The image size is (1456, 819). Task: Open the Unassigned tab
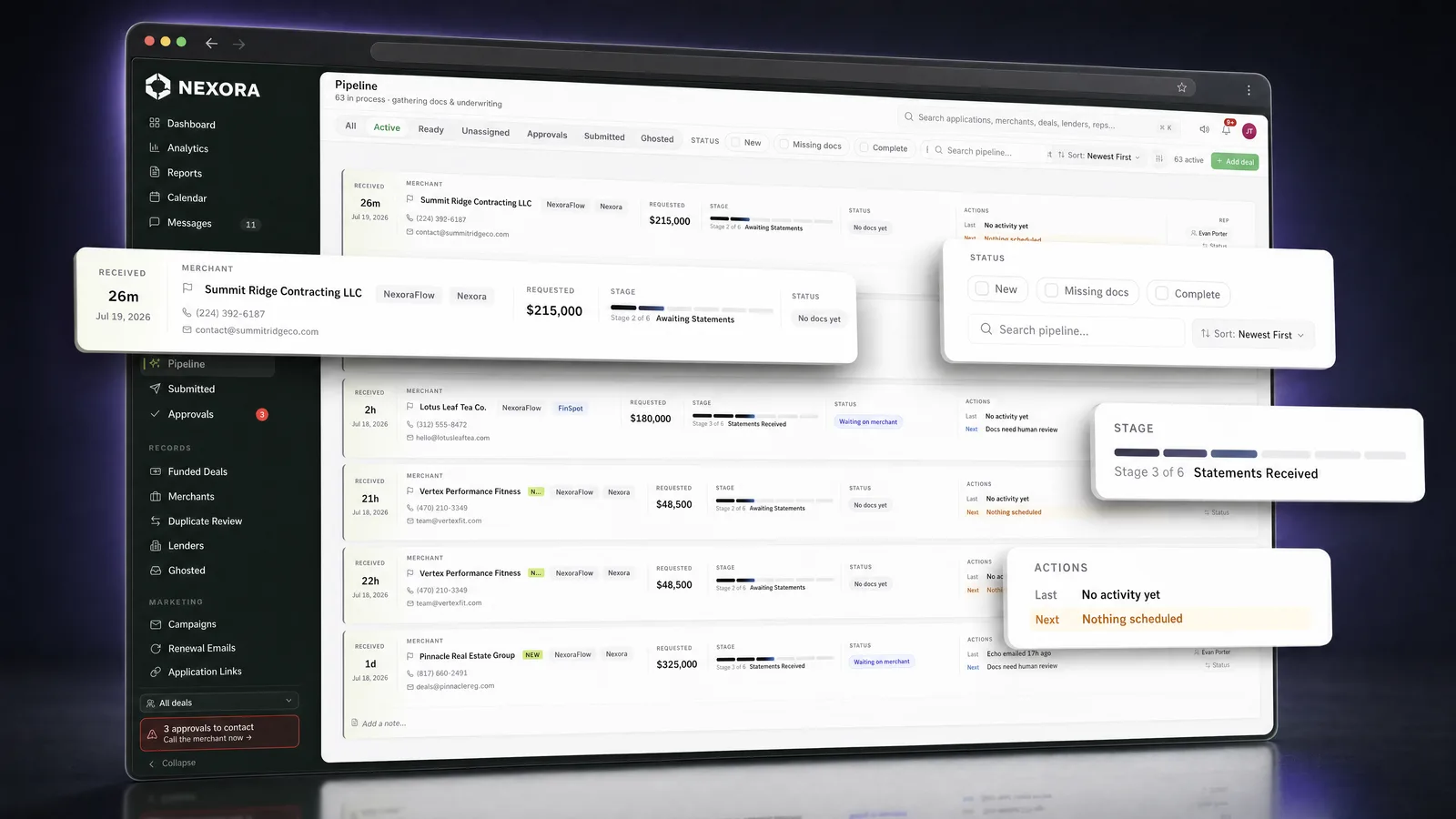(x=486, y=131)
